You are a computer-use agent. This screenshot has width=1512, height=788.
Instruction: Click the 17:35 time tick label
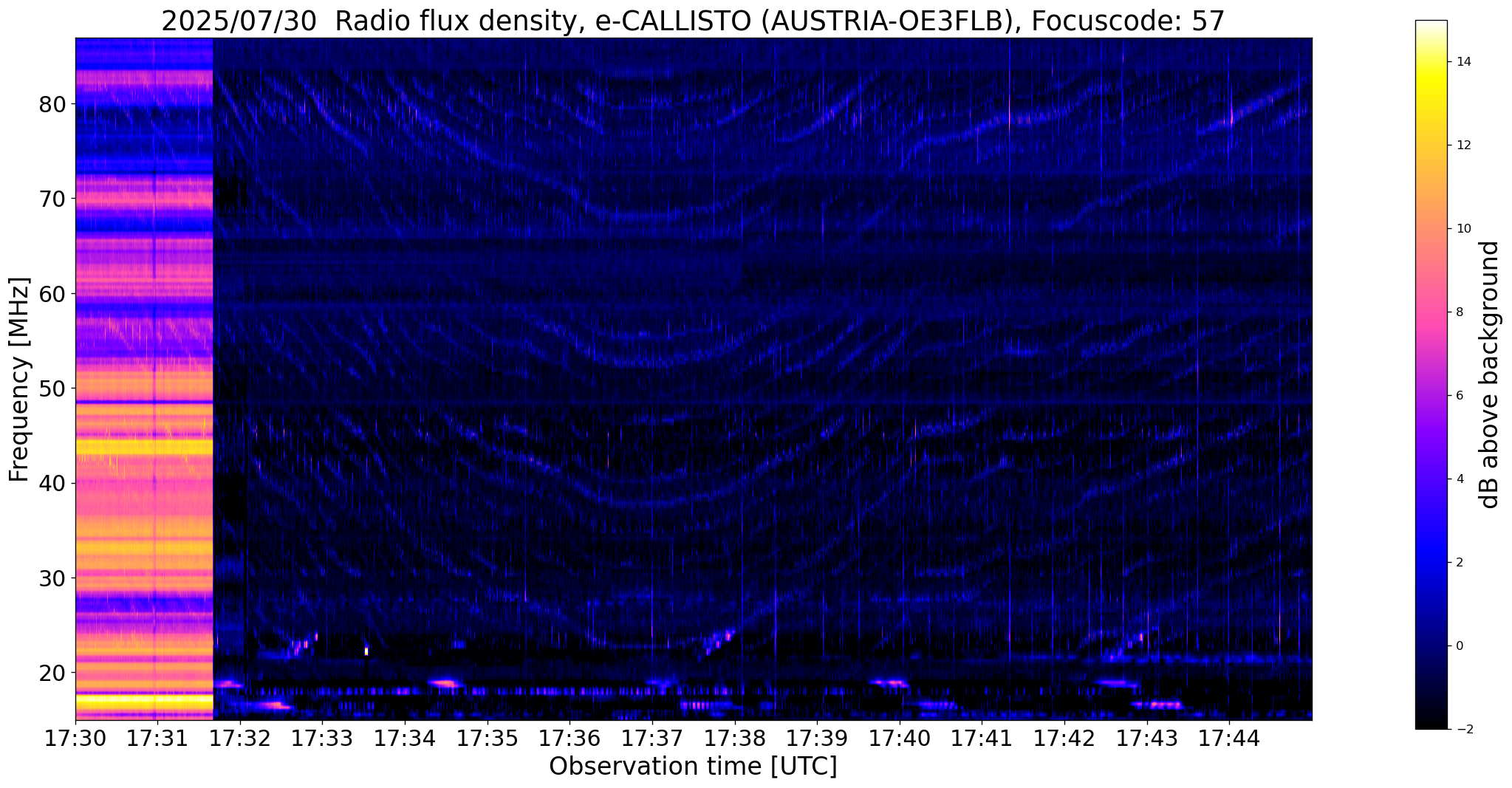(488, 739)
